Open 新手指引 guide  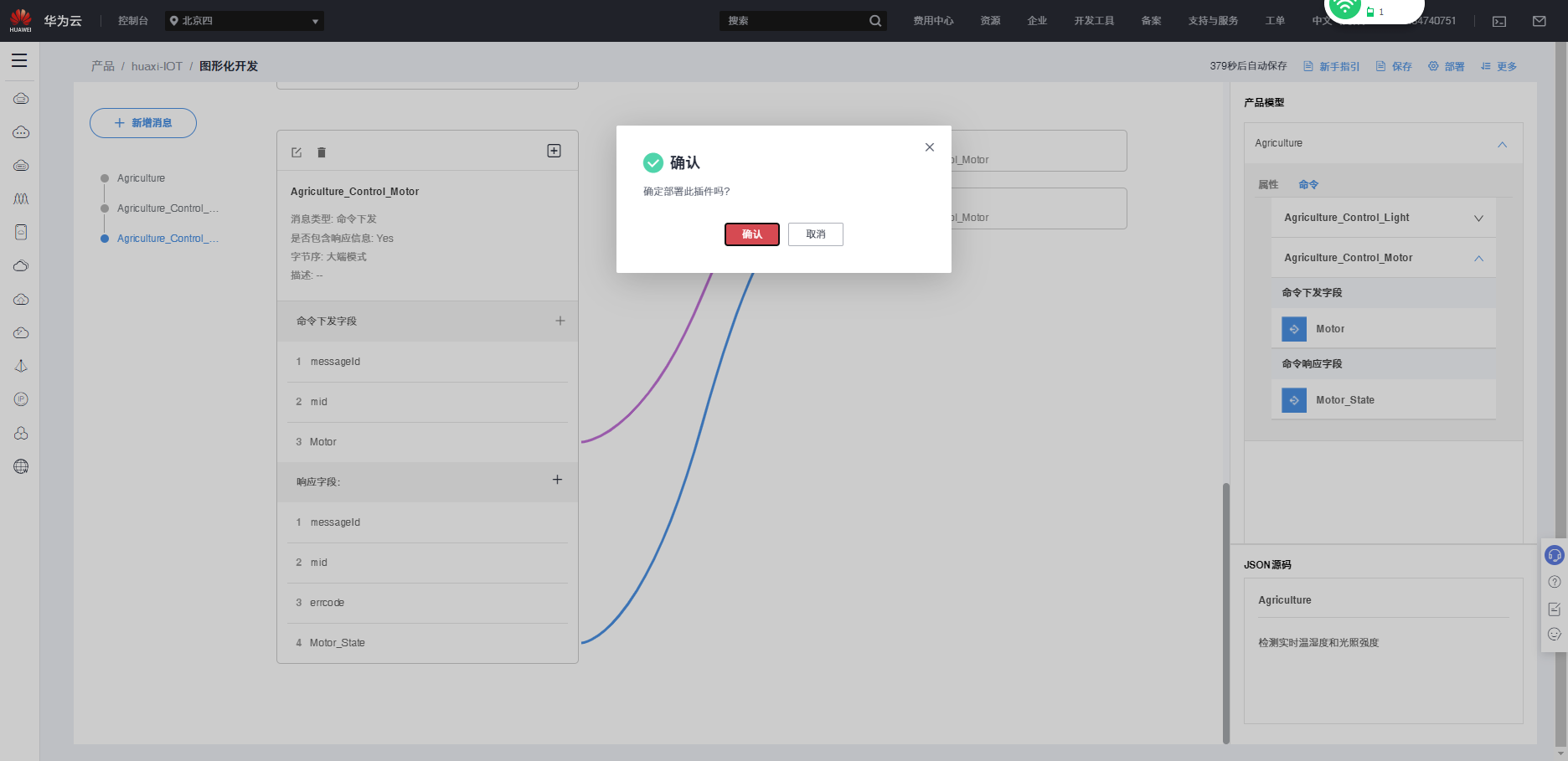pyautogui.click(x=1331, y=66)
